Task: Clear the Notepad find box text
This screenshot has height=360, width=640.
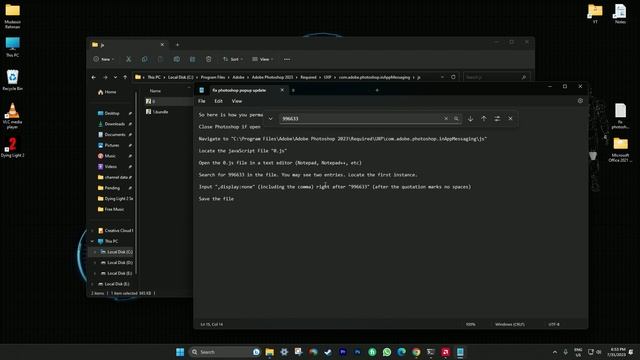Action: pyautogui.click(x=446, y=118)
